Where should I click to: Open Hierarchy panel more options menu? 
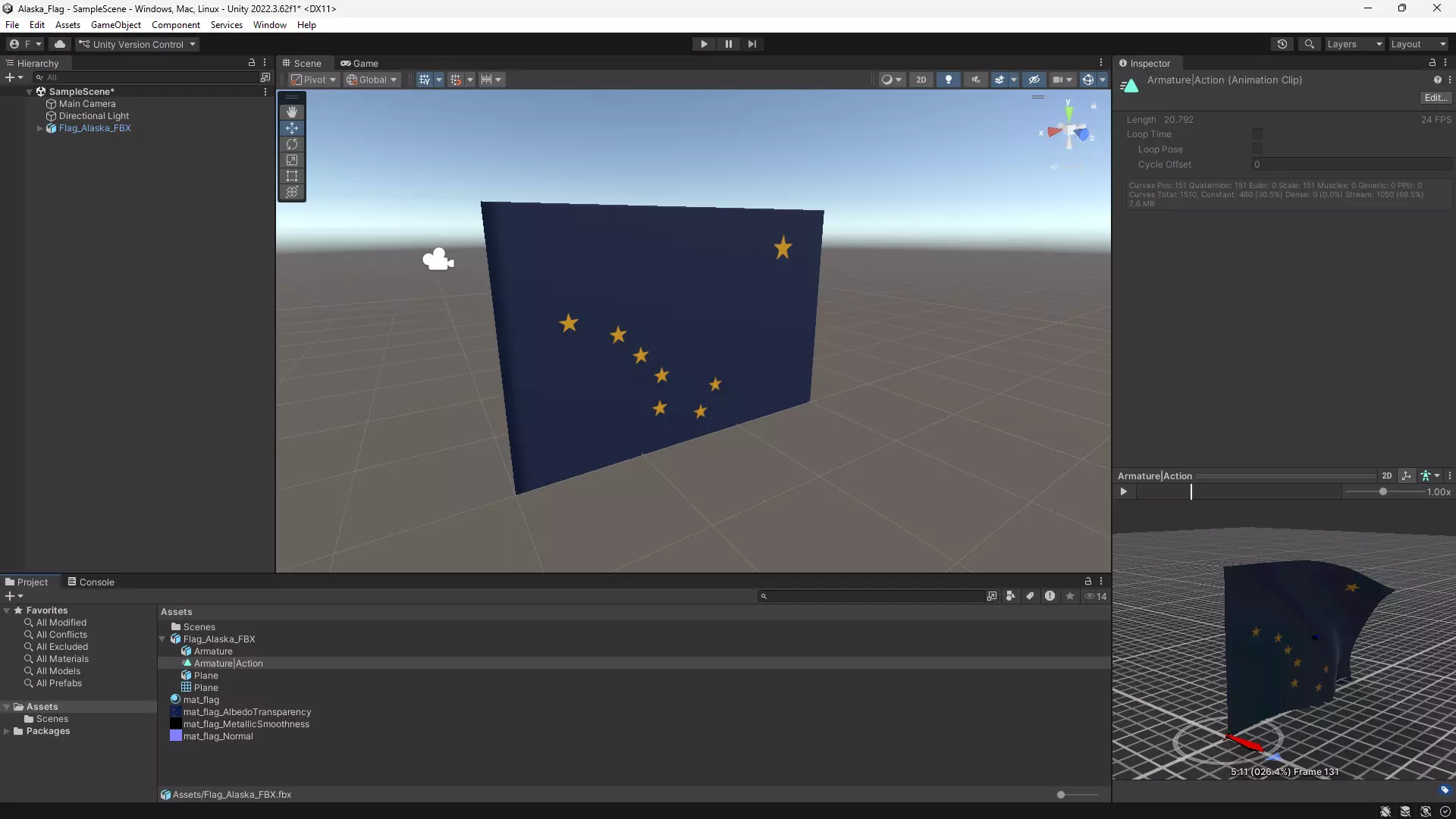[x=265, y=63]
